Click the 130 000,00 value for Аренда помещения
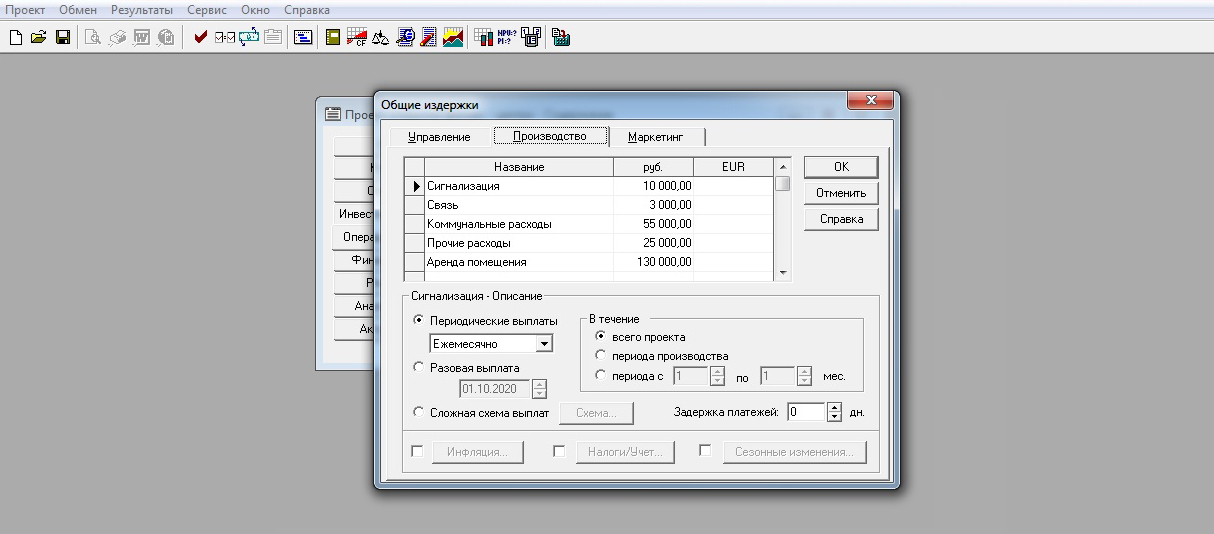 click(653, 262)
